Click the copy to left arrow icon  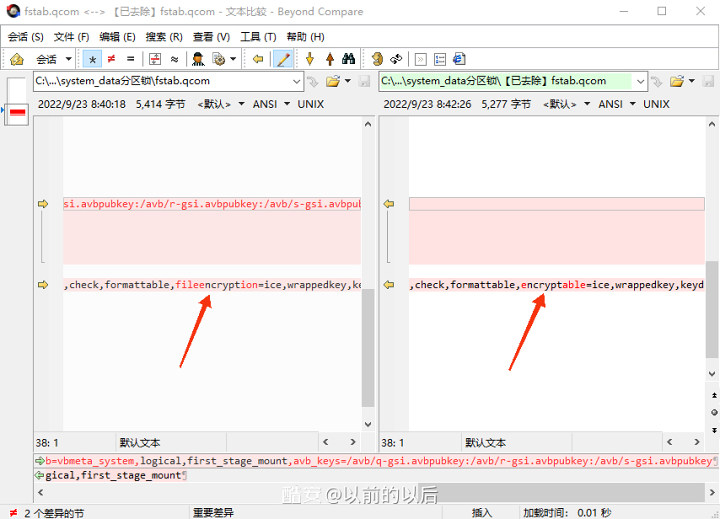[x=258, y=59]
